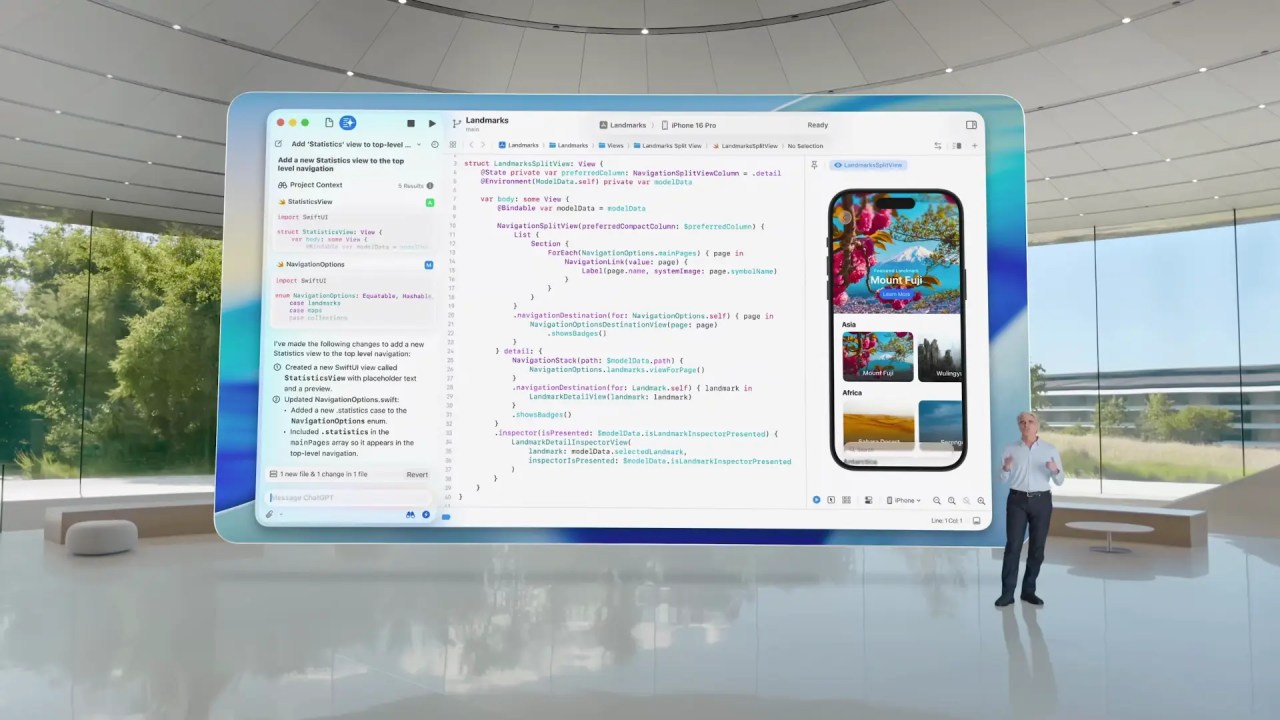Screen dimensions: 1280x720
Task: Open conversation history with the clock icon
Action: [434, 144]
